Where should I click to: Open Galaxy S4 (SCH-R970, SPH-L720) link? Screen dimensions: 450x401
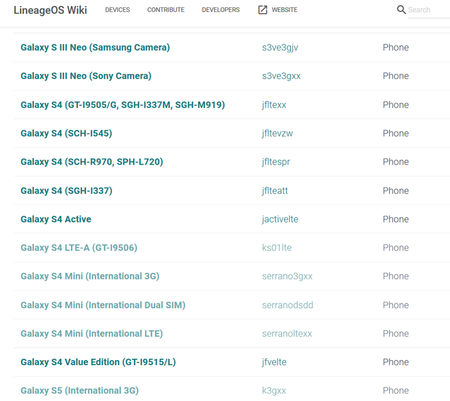pyautogui.click(x=92, y=162)
